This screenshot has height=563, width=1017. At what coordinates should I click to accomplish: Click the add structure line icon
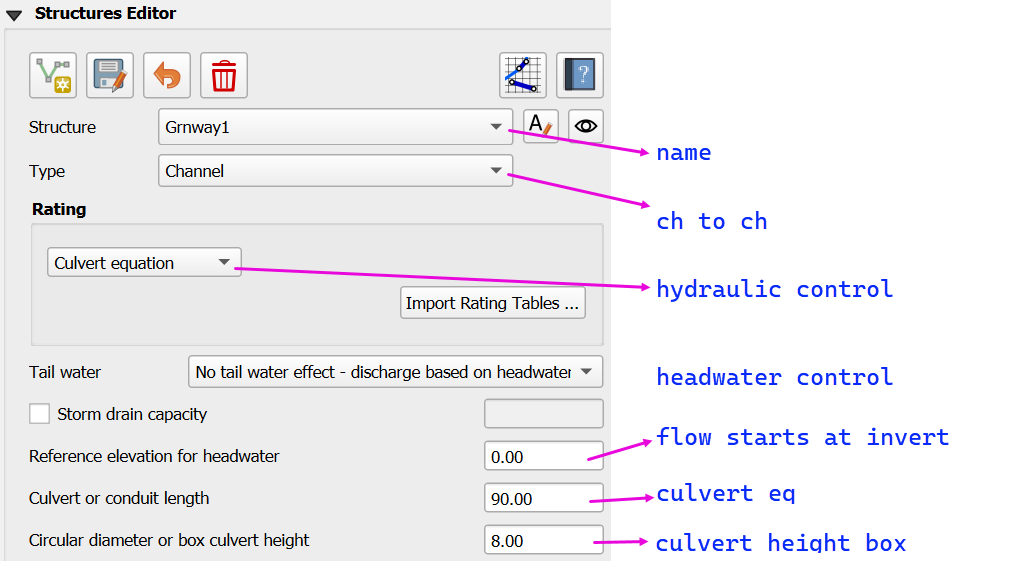[53, 76]
